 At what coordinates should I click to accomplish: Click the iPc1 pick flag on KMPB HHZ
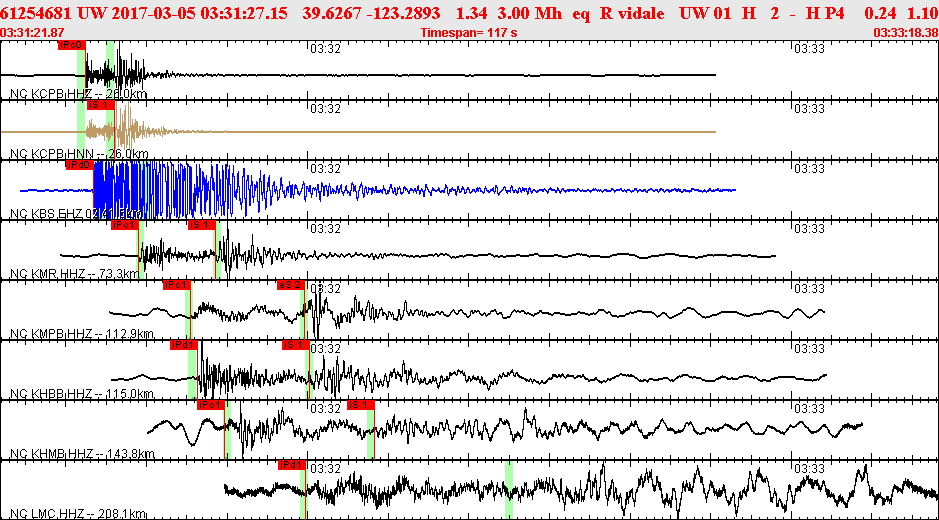[177, 285]
